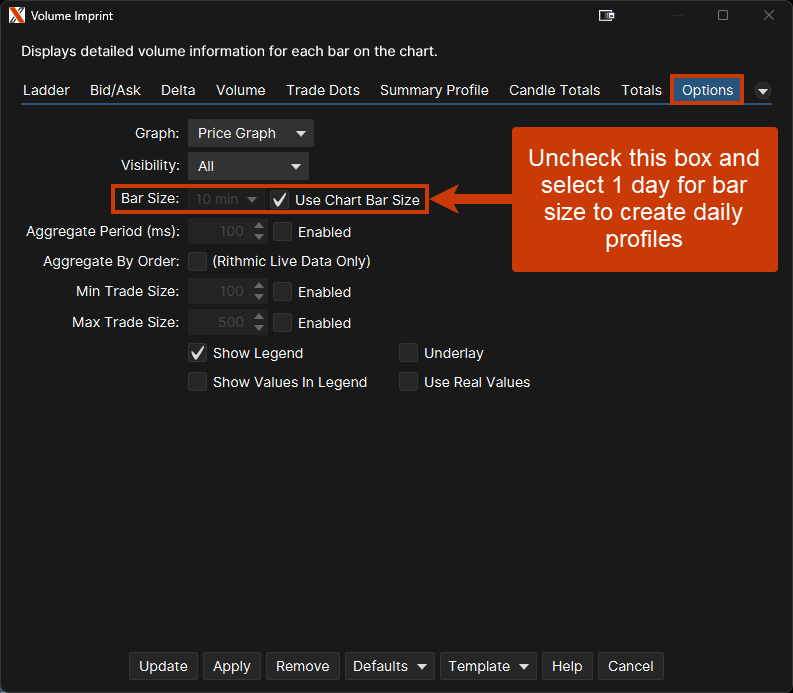793x693 pixels.
Task: Open the Template dropdown menu
Action: point(490,666)
